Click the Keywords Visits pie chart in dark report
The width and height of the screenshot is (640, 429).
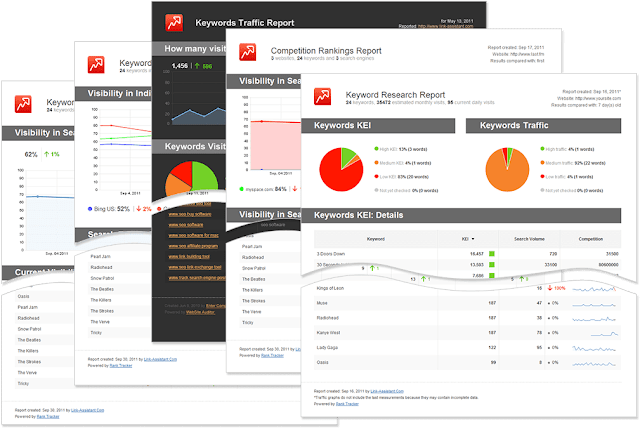[x=191, y=178]
